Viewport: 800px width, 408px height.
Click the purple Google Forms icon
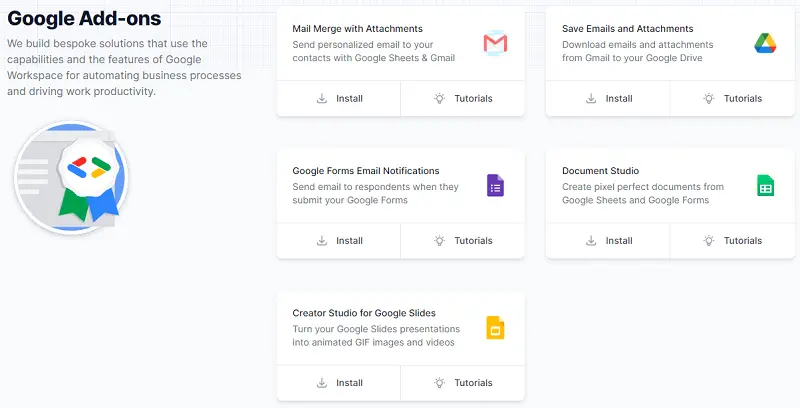tap(495, 185)
